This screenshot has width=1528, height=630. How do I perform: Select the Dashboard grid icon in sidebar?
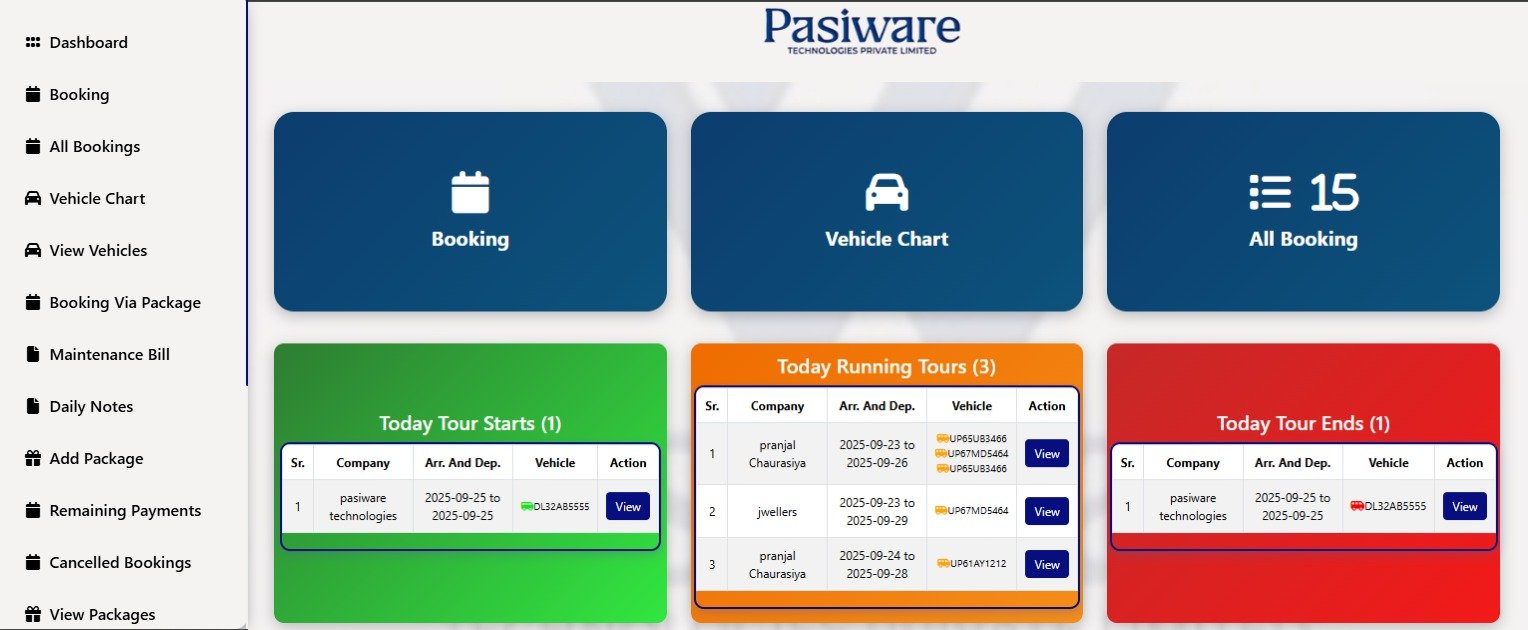tap(30, 42)
